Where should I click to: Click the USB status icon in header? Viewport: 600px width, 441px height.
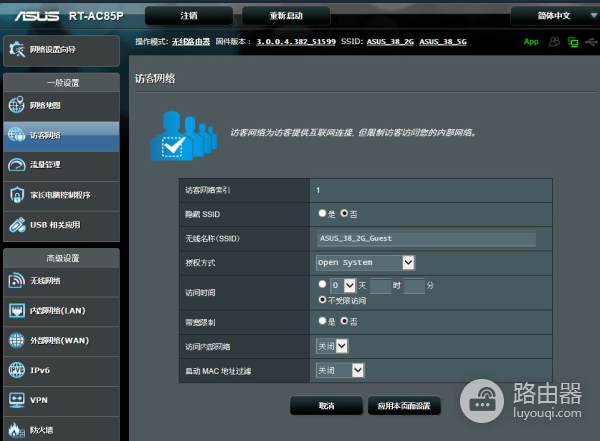tap(591, 41)
